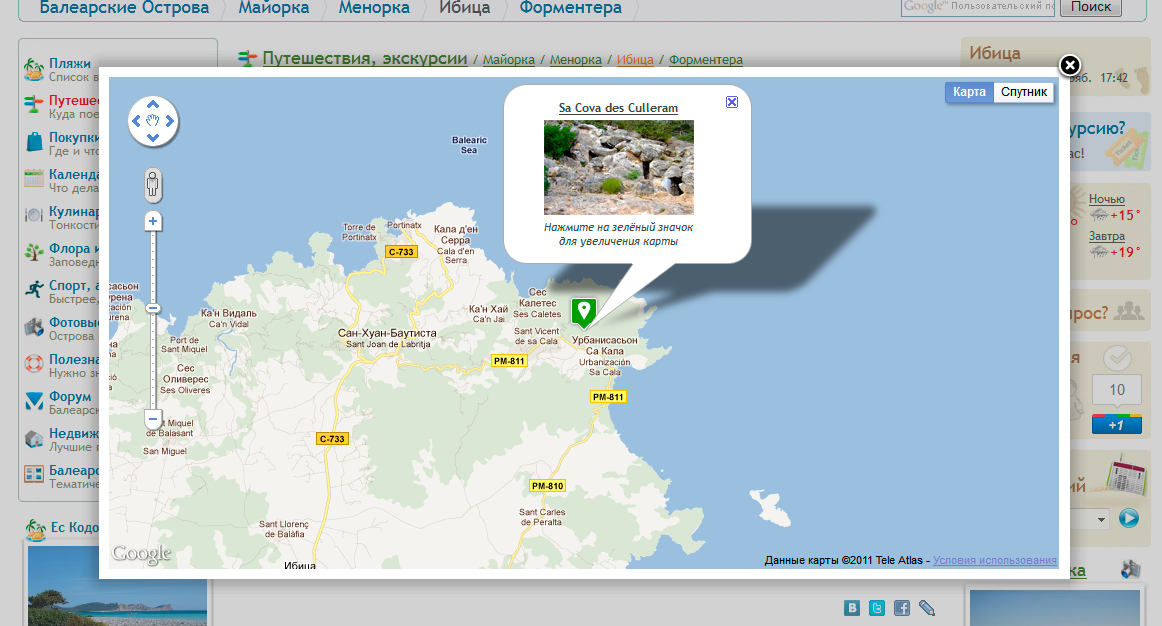Open the Sa Cova des Culleram title link

[x=618, y=107]
